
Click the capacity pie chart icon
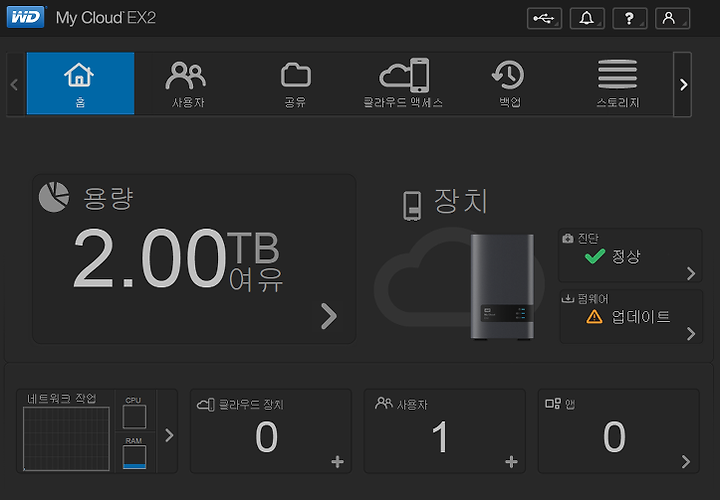coord(54,197)
